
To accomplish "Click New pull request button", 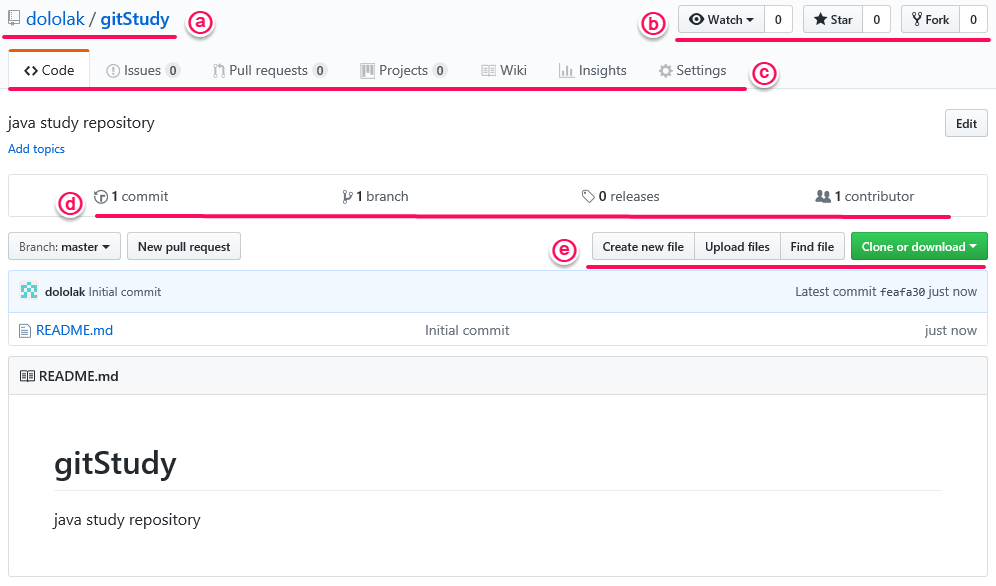I will (184, 246).
